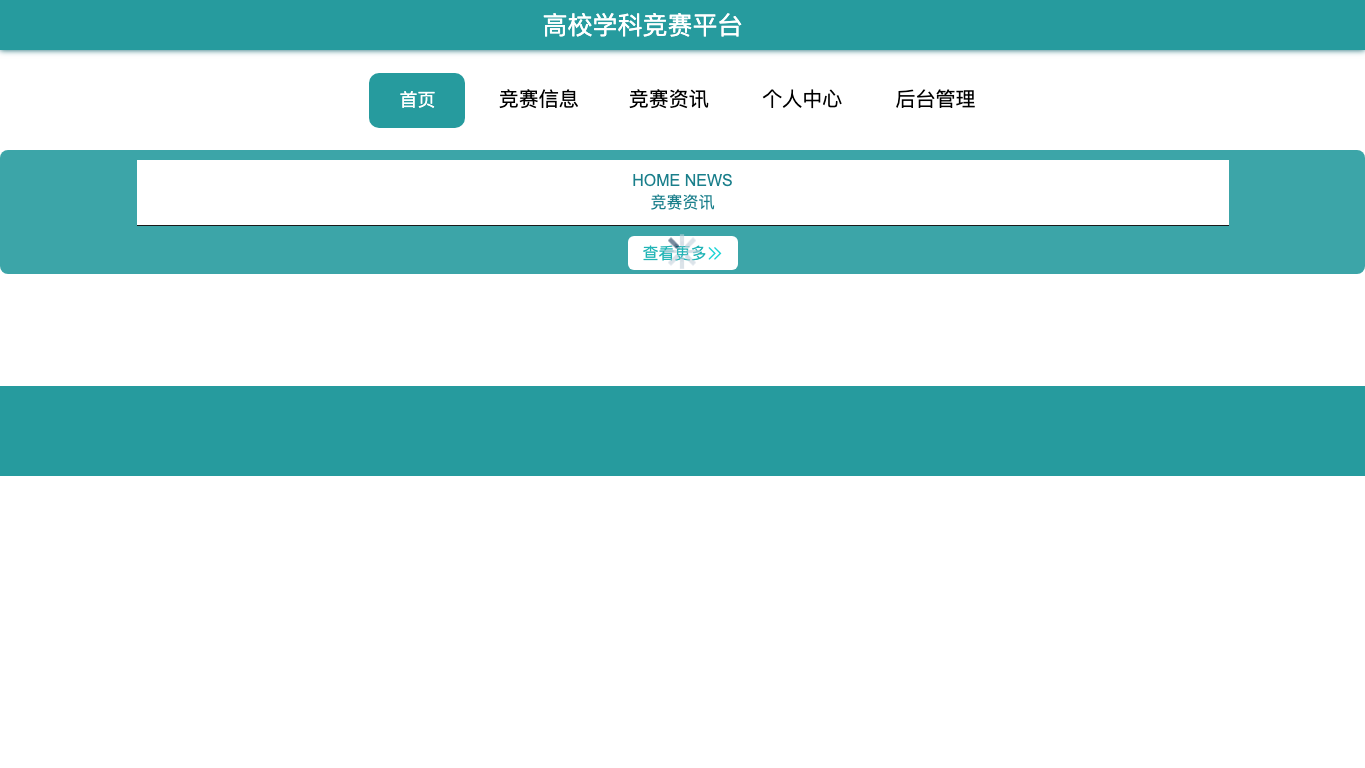This screenshot has height=768, width=1365.
Task: Click the empty white gap above the footer
Action: coord(682,330)
